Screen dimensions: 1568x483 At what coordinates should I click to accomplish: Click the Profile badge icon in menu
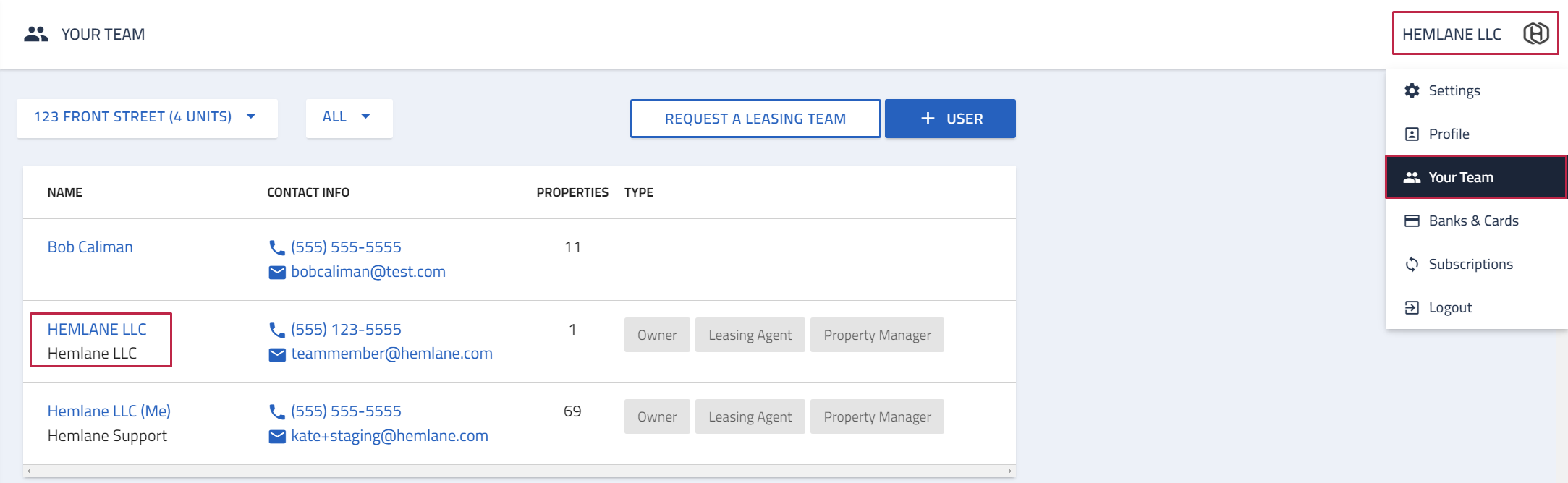coord(1412,134)
